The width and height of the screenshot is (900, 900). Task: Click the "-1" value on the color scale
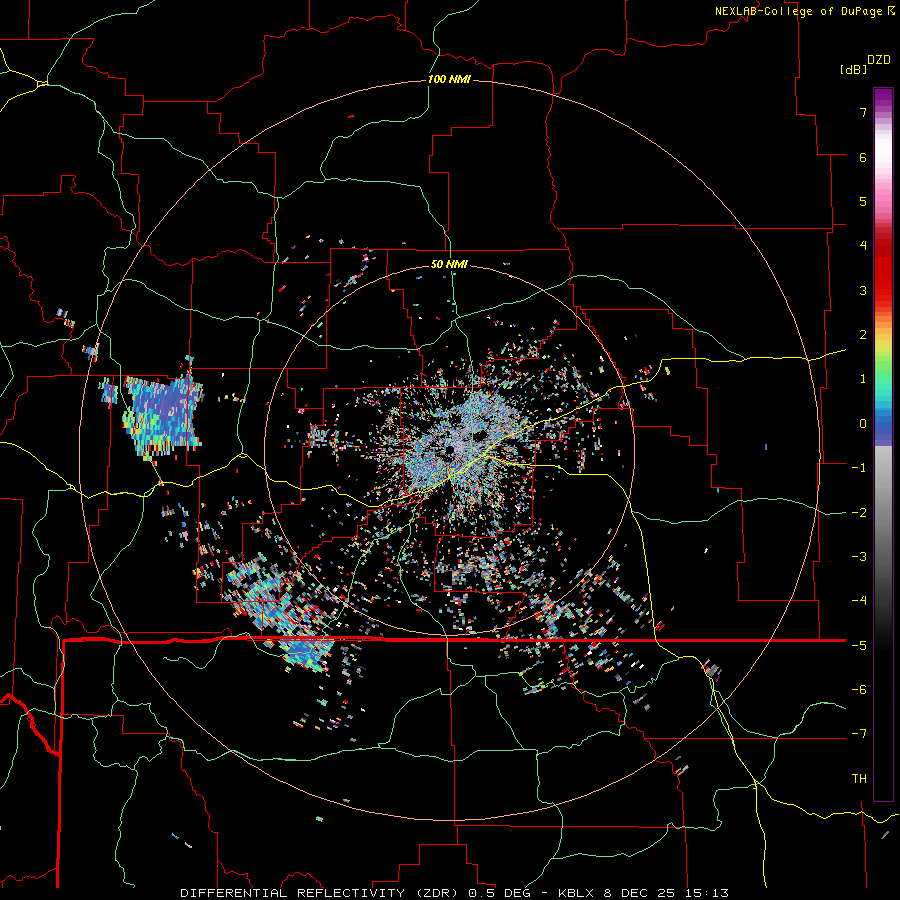859,468
